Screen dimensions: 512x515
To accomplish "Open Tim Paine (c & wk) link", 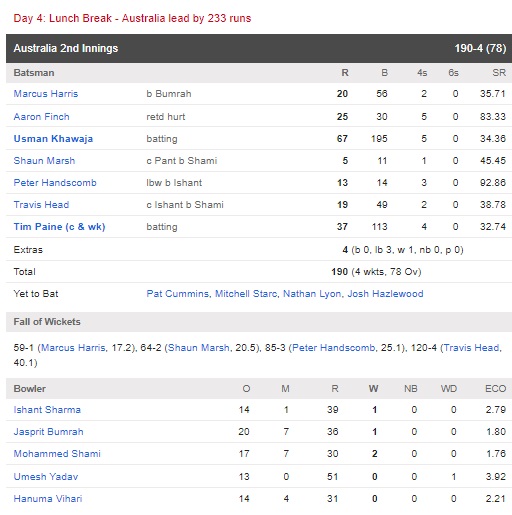I will point(59,227).
